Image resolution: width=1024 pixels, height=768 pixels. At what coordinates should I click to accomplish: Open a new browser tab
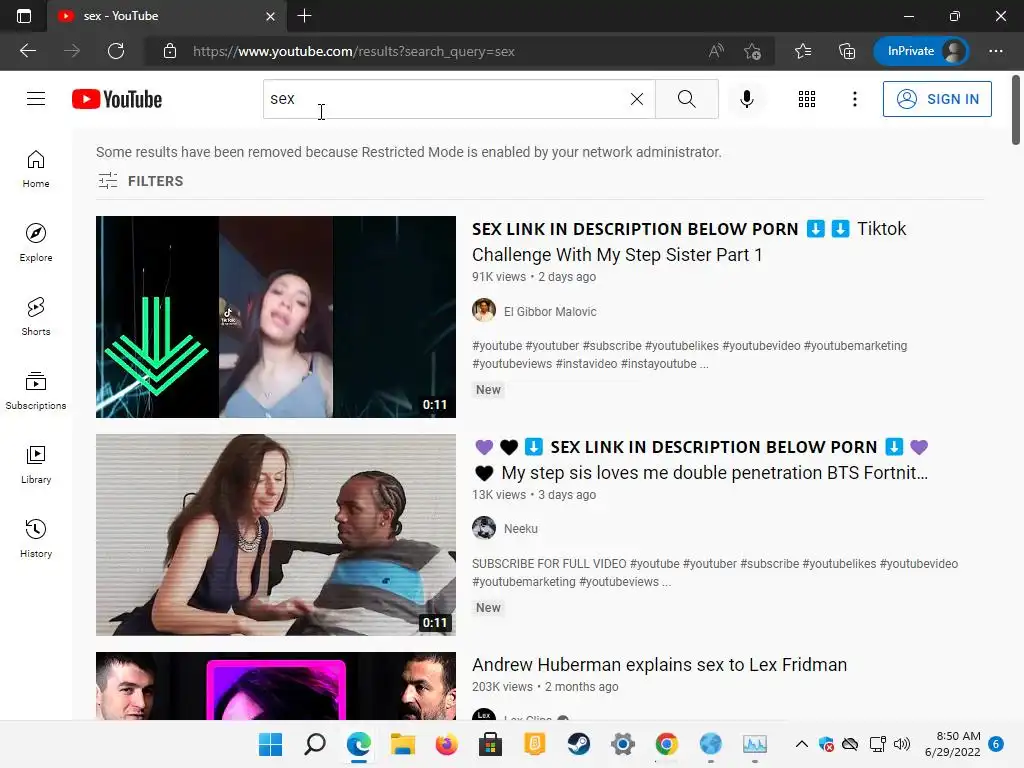(x=304, y=16)
